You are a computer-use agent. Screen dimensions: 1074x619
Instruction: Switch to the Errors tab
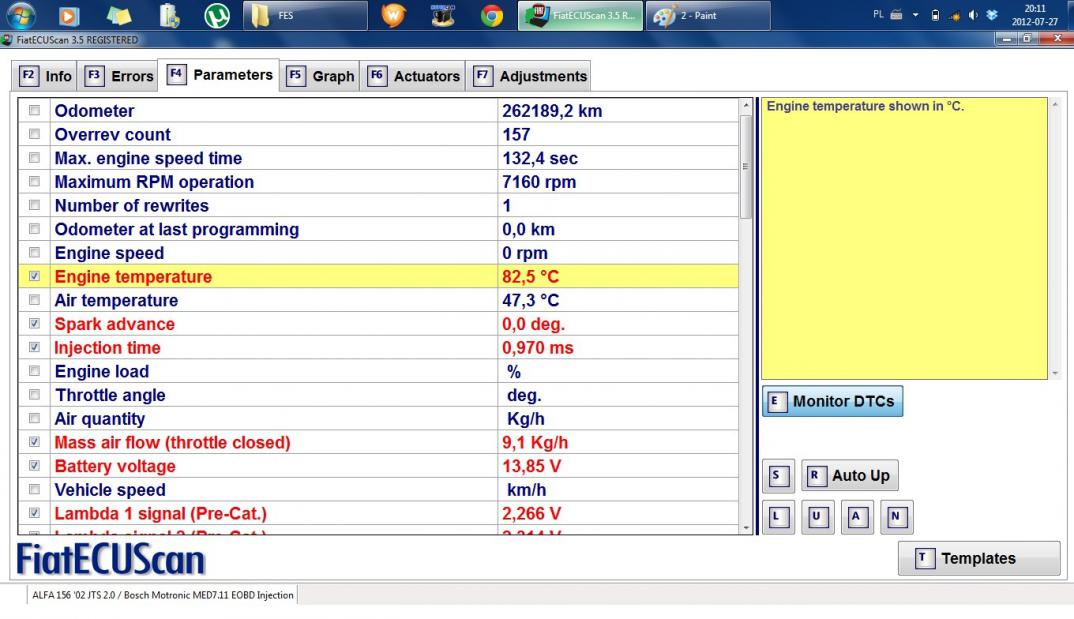coord(118,76)
